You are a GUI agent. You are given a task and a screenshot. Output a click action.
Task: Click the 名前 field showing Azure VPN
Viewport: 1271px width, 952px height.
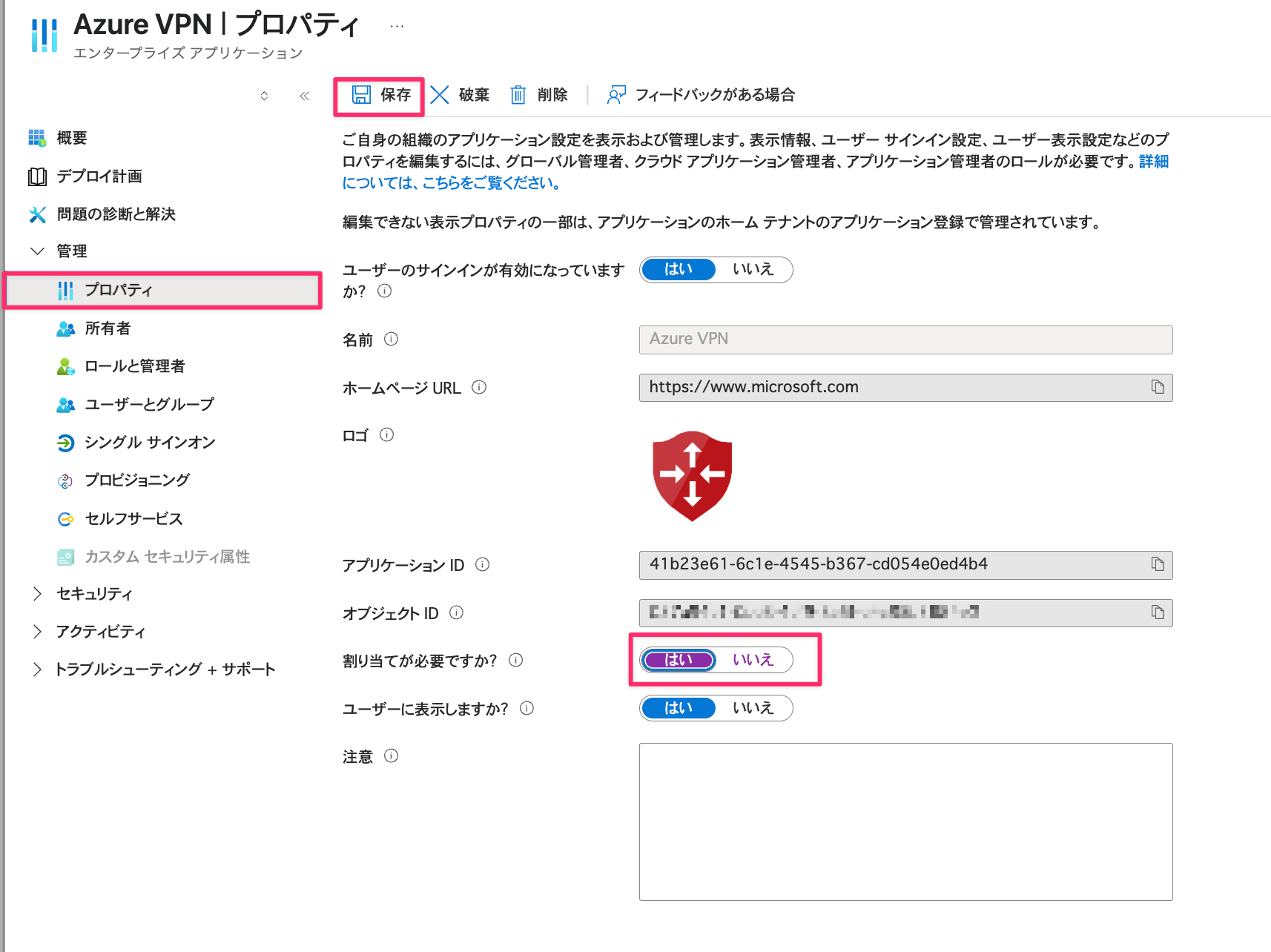(x=905, y=340)
